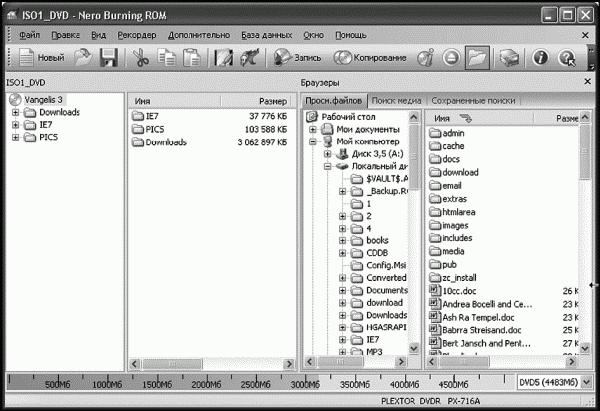Expand the Downloads folder in compilation tree
This screenshot has height=411, width=600.
(x=15, y=113)
